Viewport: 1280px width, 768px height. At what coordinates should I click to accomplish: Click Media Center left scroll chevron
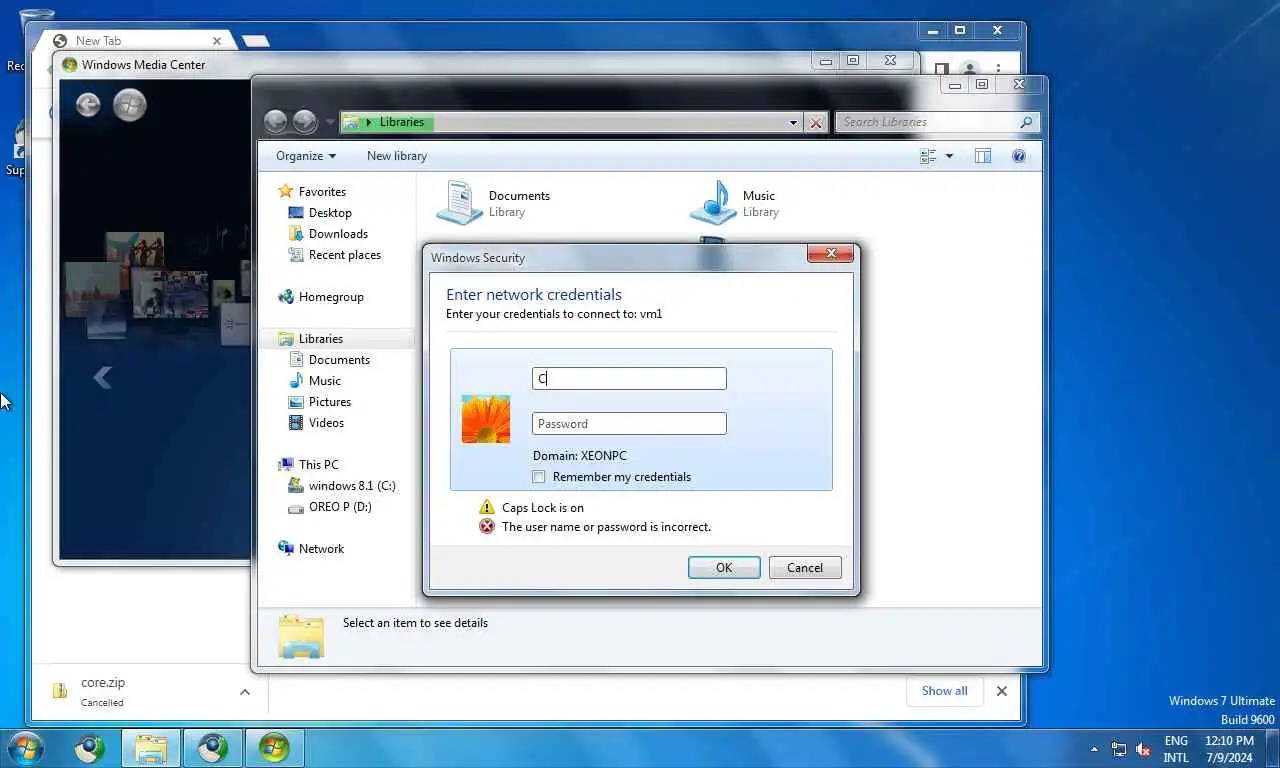pyautogui.click(x=102, y=377)
